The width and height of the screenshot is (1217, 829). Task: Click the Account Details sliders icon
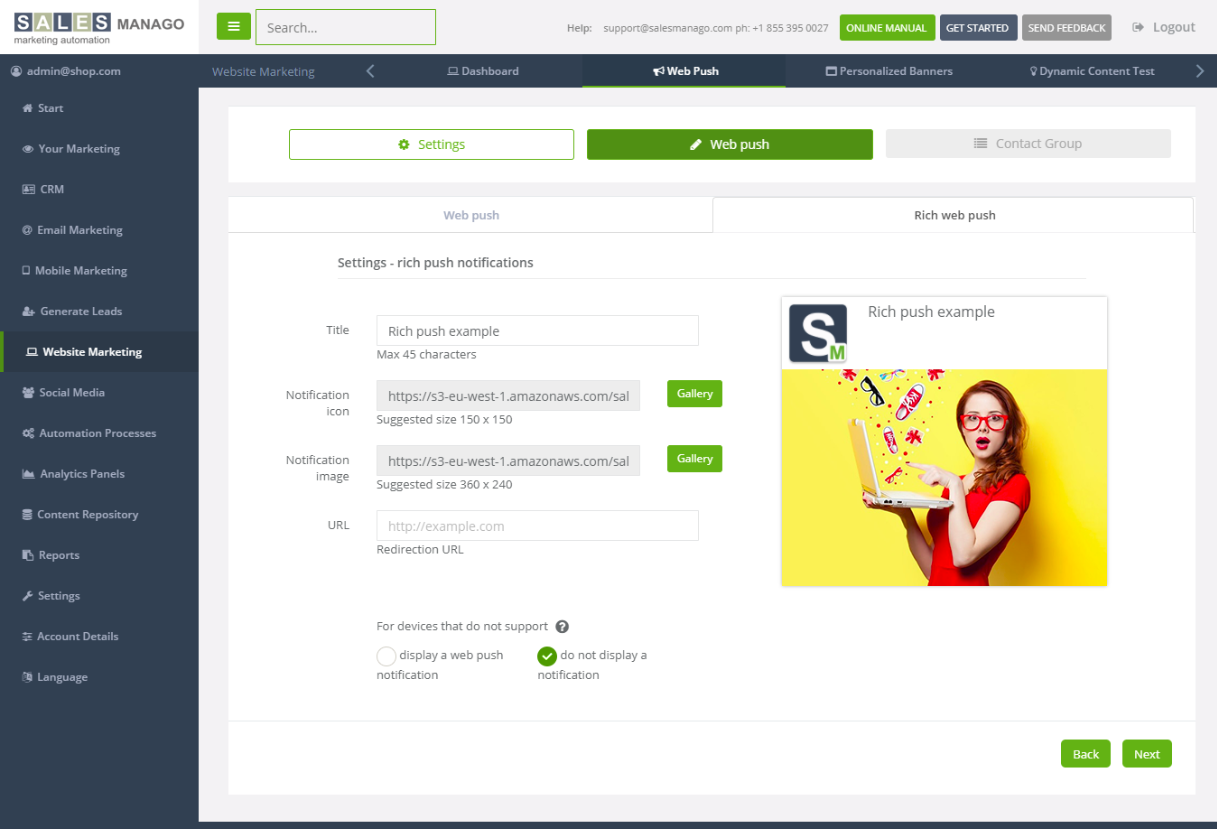coord(28,637)
